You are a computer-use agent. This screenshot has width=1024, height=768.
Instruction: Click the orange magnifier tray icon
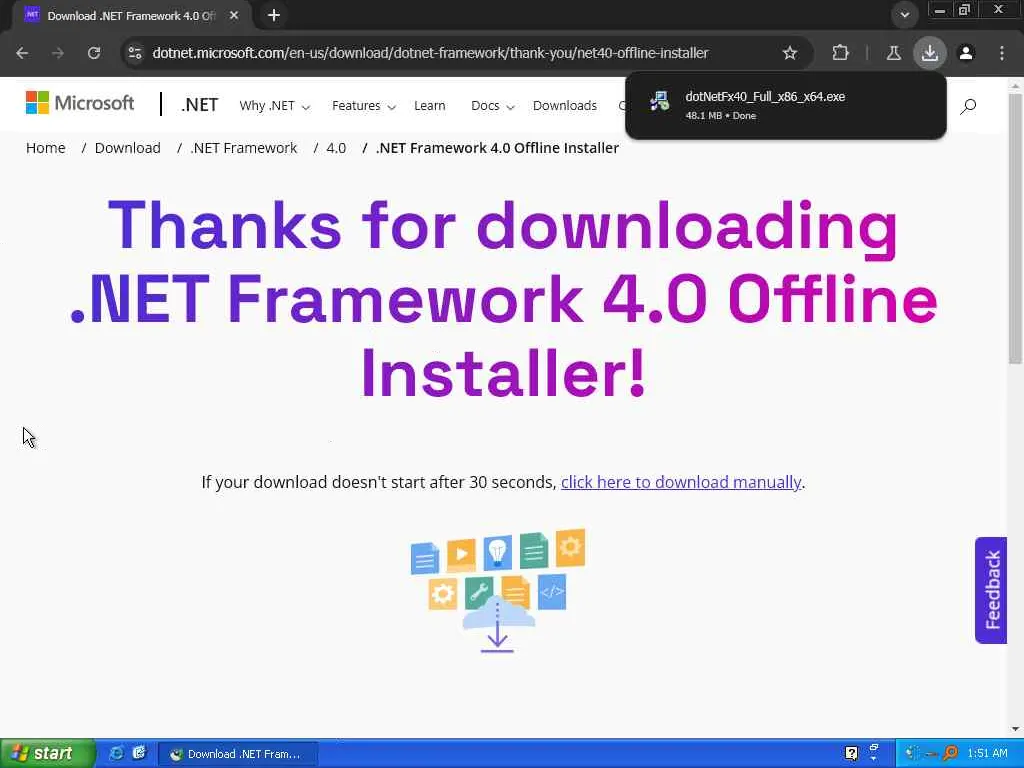pyautogui.click(x=950, y=754)
